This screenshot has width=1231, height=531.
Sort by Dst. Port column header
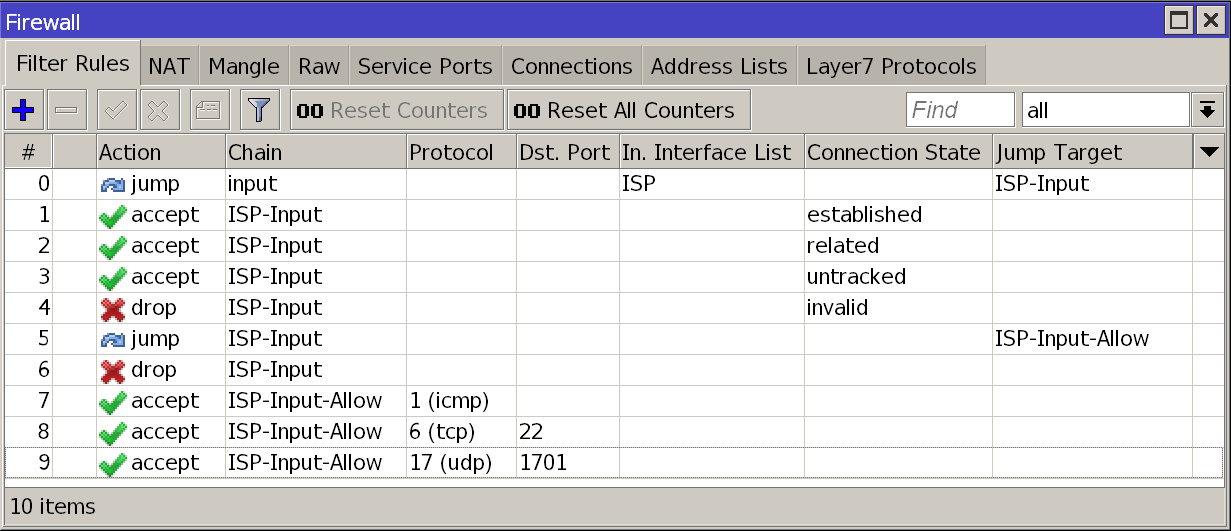567,152
